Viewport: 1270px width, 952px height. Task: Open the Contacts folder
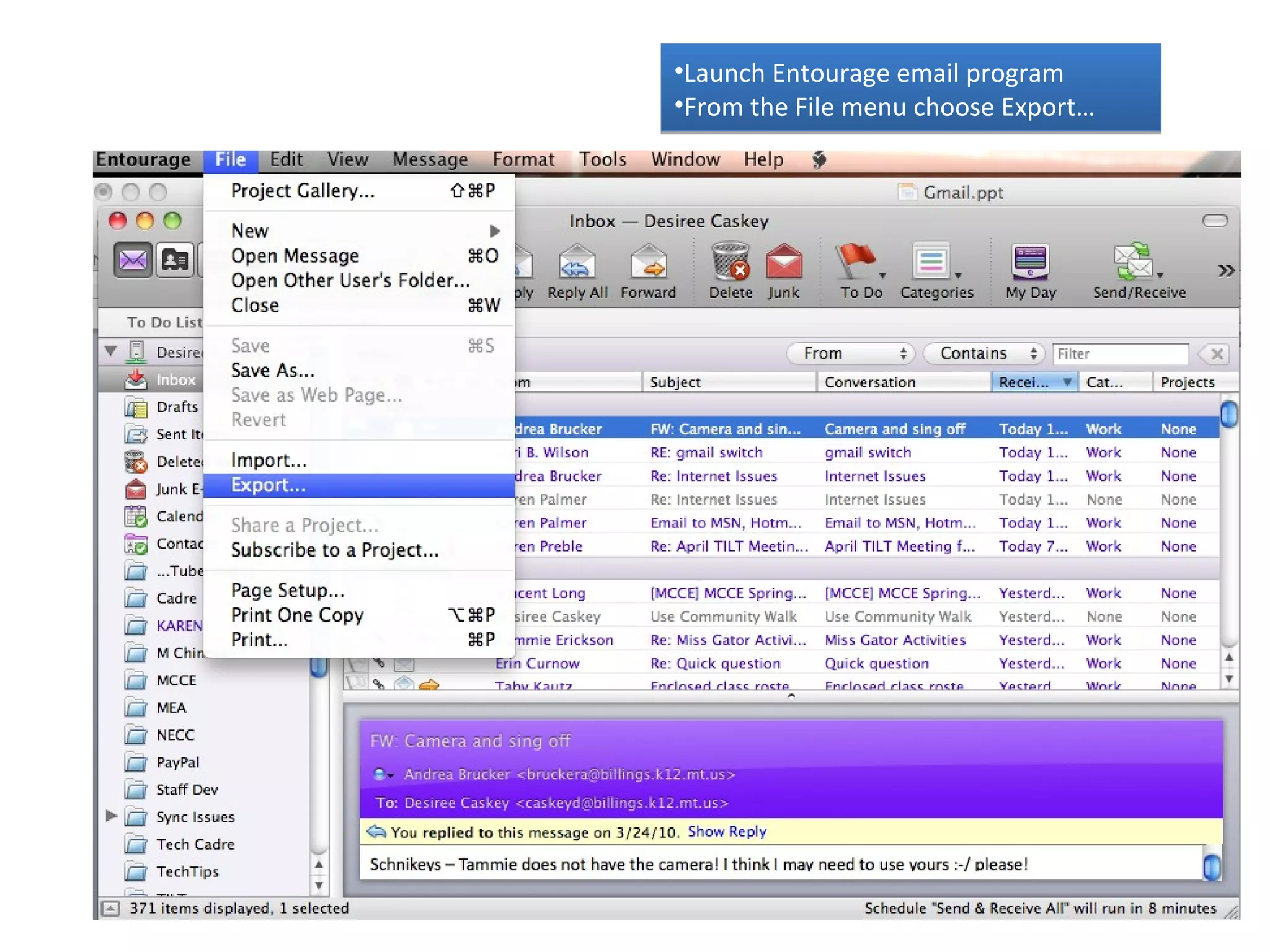pyautogui.click(x=163, y=544)
